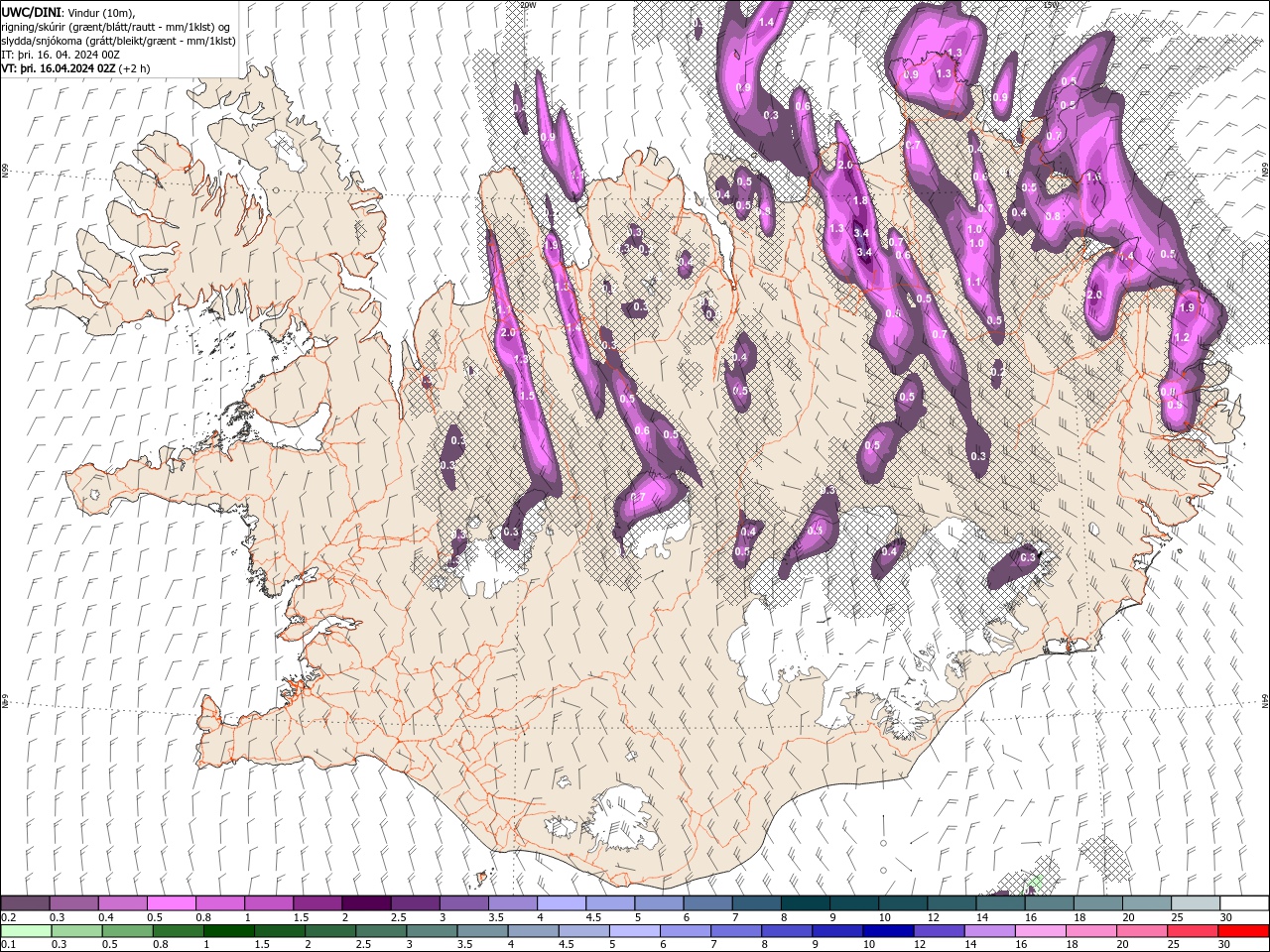1270x952 pixels.
Task: Pick the top-row legend swatch between 4 and 4.5
Action: click(561, 903)
